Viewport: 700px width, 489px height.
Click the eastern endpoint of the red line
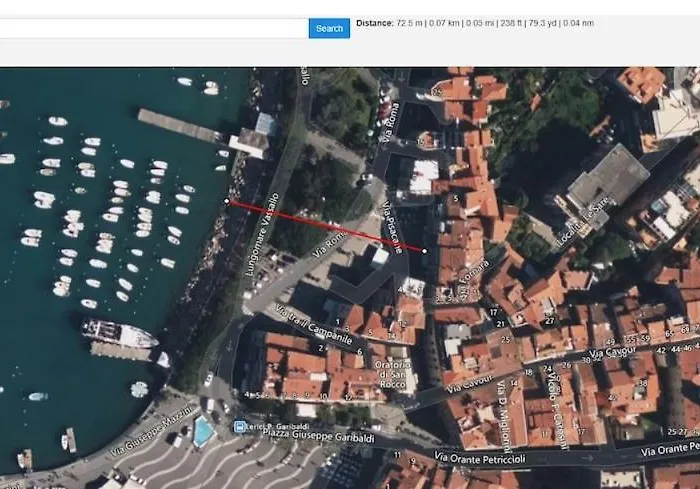[424, 251]
